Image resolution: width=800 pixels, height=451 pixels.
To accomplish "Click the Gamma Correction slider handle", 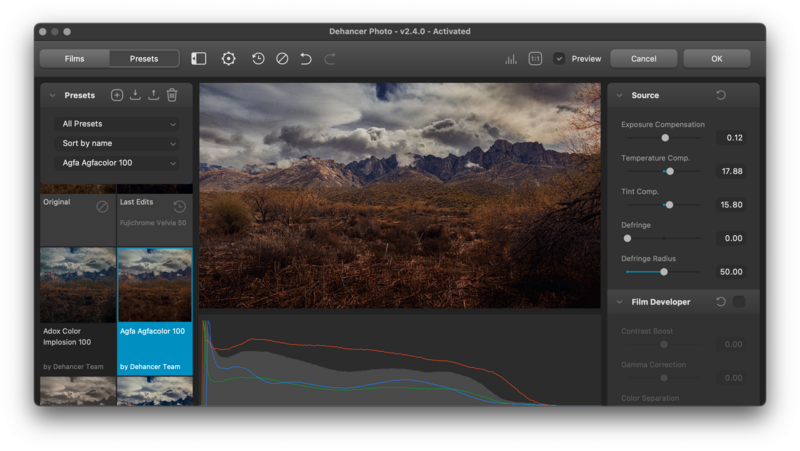I will click(664, 378).
